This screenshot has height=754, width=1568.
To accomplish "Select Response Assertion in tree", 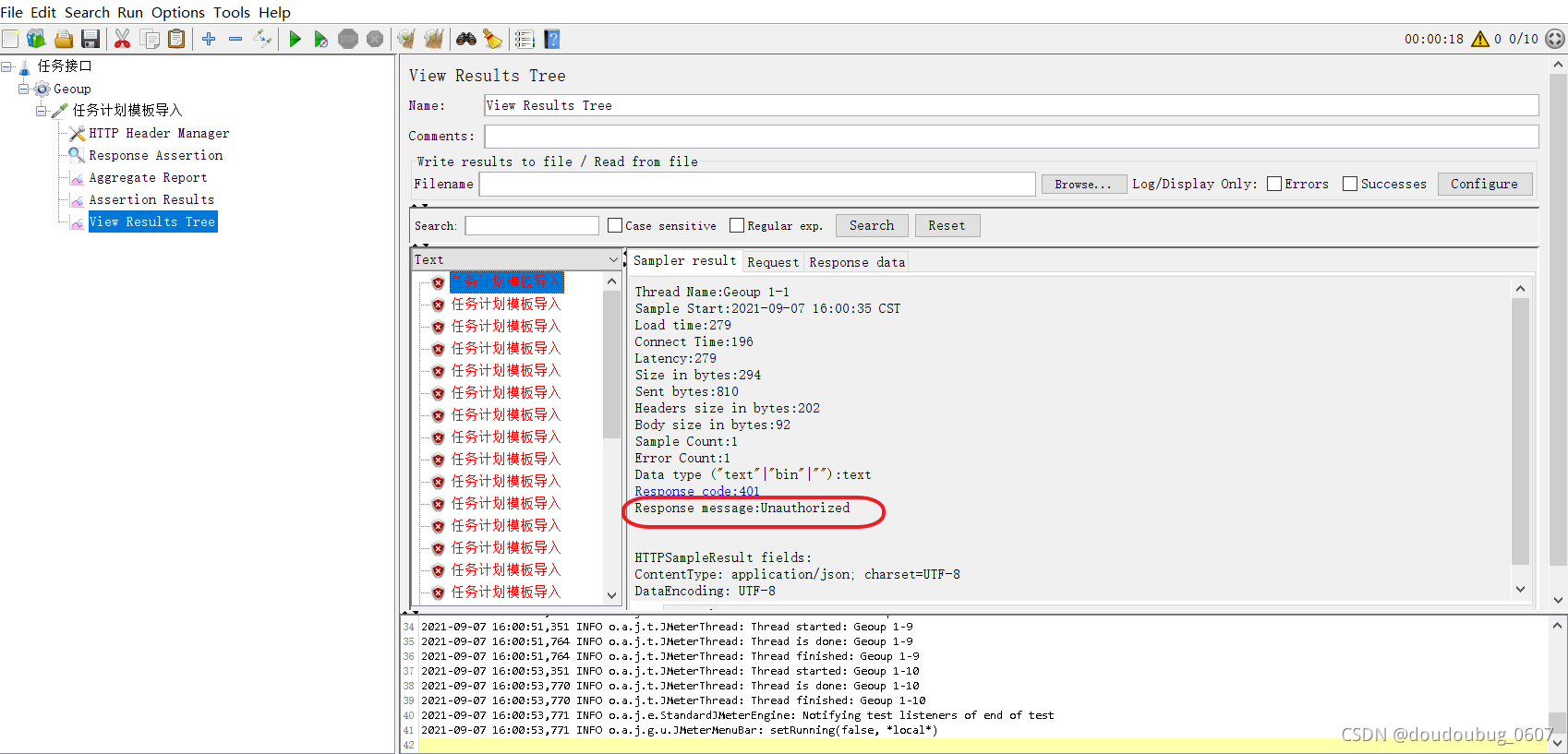I will point(156,155).
